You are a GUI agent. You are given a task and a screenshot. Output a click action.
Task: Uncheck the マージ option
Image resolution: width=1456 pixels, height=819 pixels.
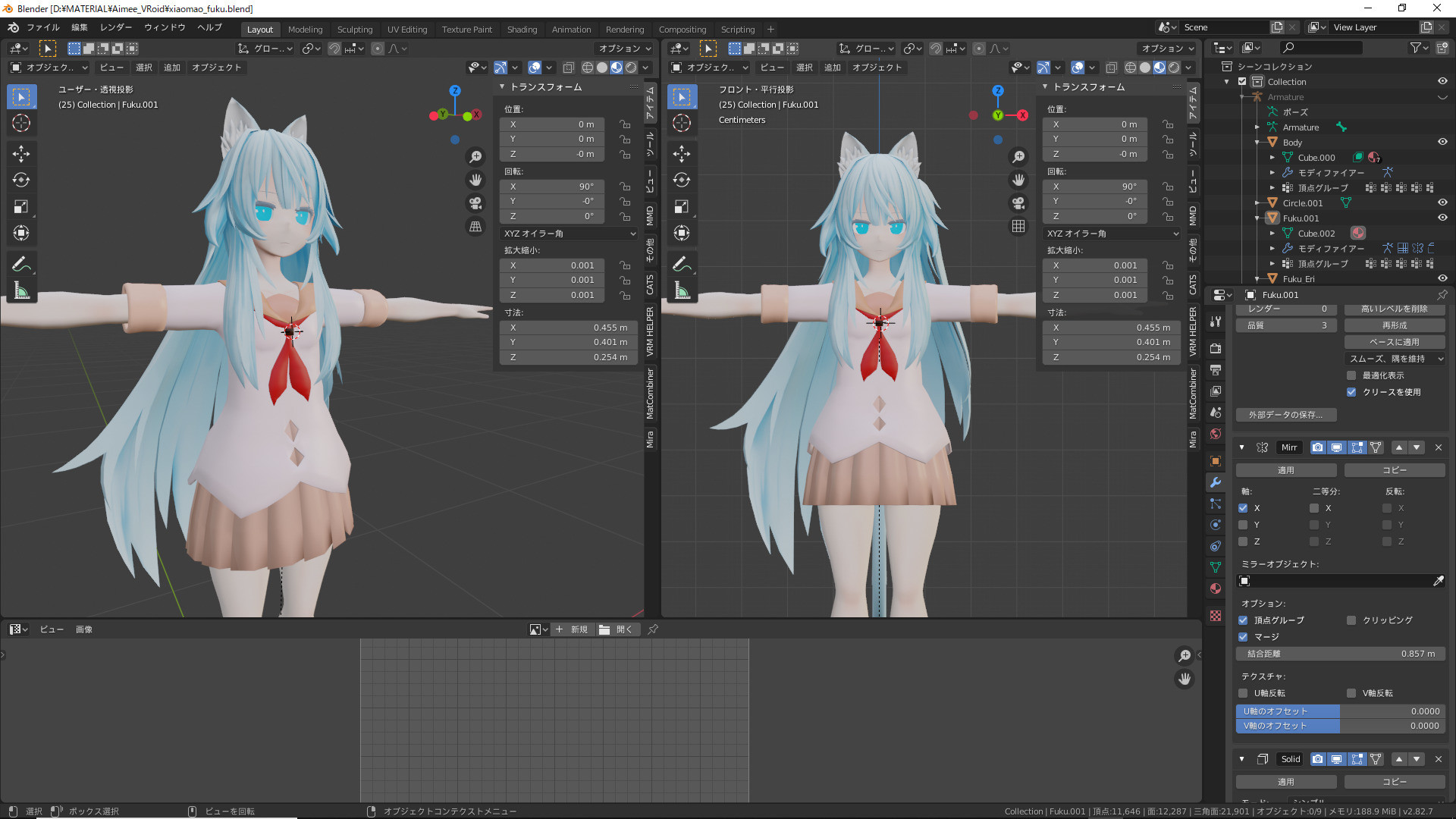[1243, 637]
